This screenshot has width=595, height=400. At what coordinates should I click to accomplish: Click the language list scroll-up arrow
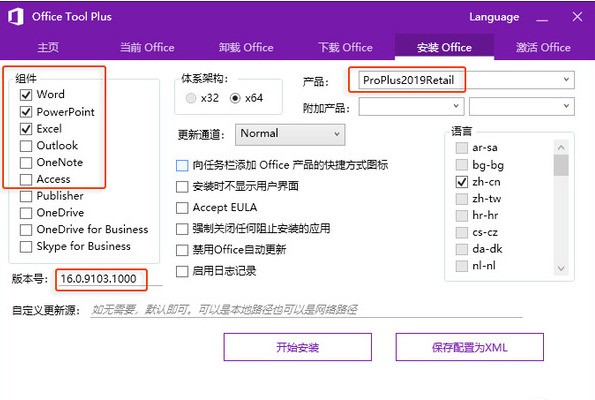[561, 147]
